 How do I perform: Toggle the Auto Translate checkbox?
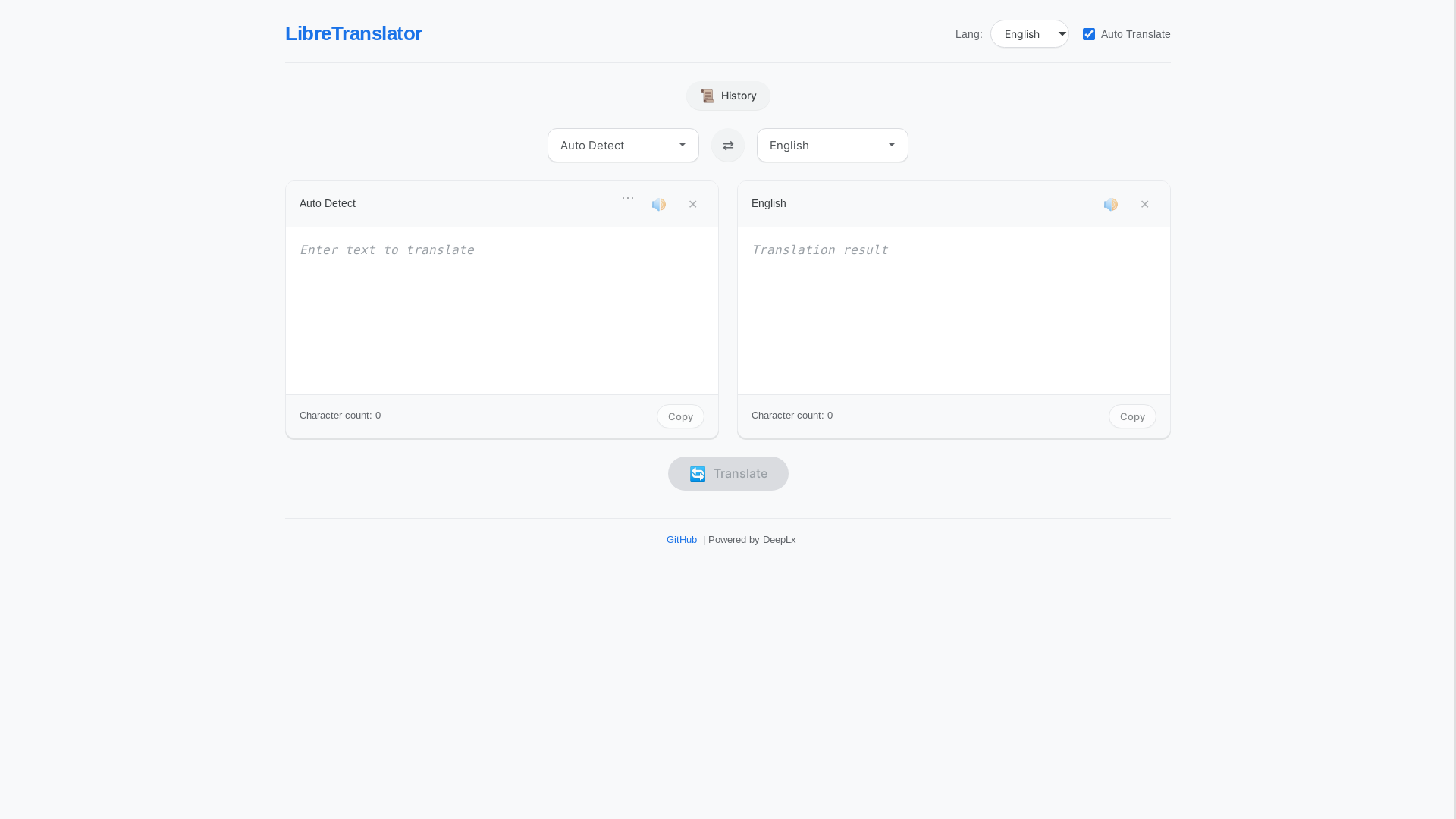coord(1089,34)
